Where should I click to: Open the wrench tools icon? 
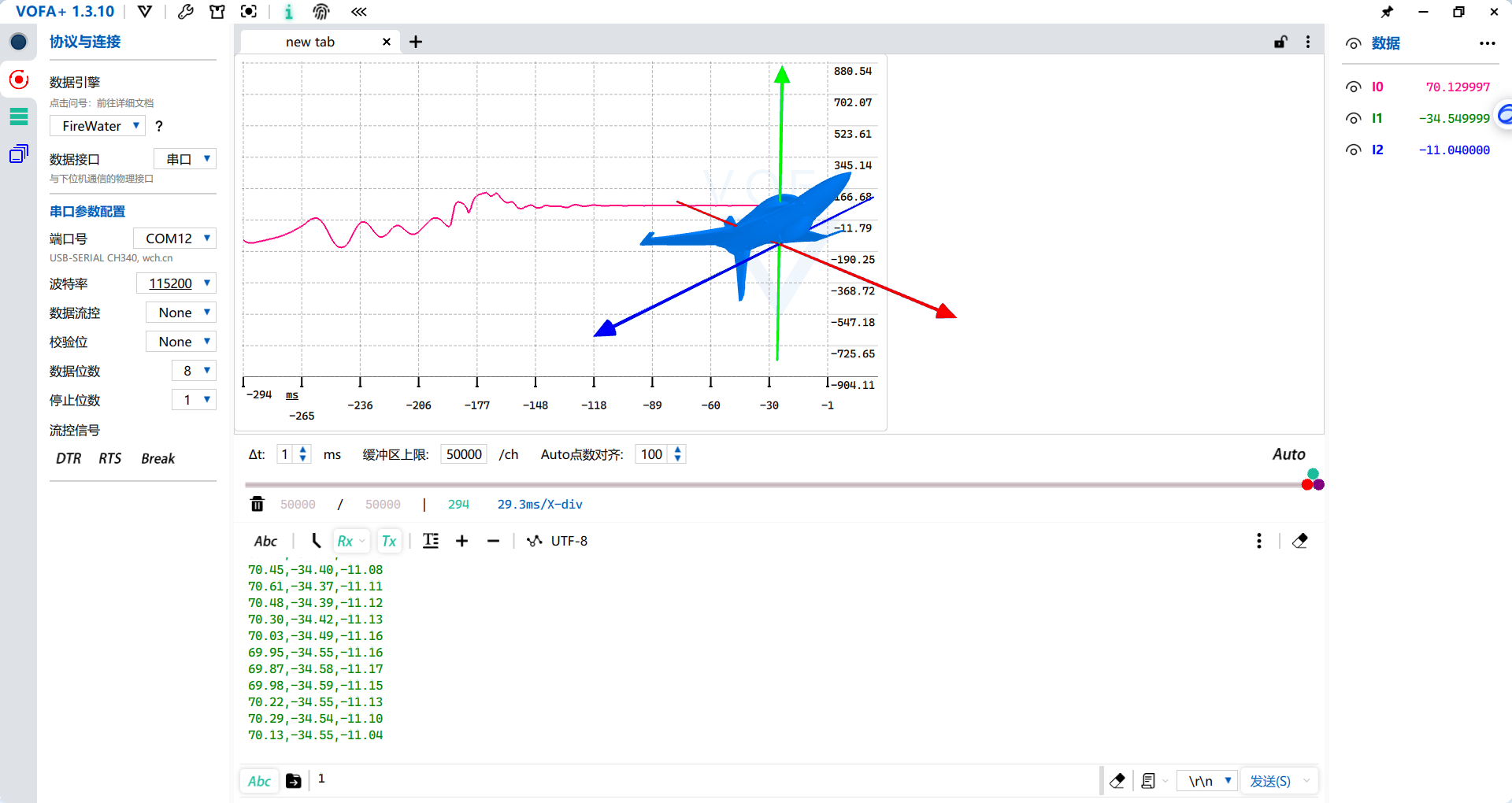[x=186, y=11]
